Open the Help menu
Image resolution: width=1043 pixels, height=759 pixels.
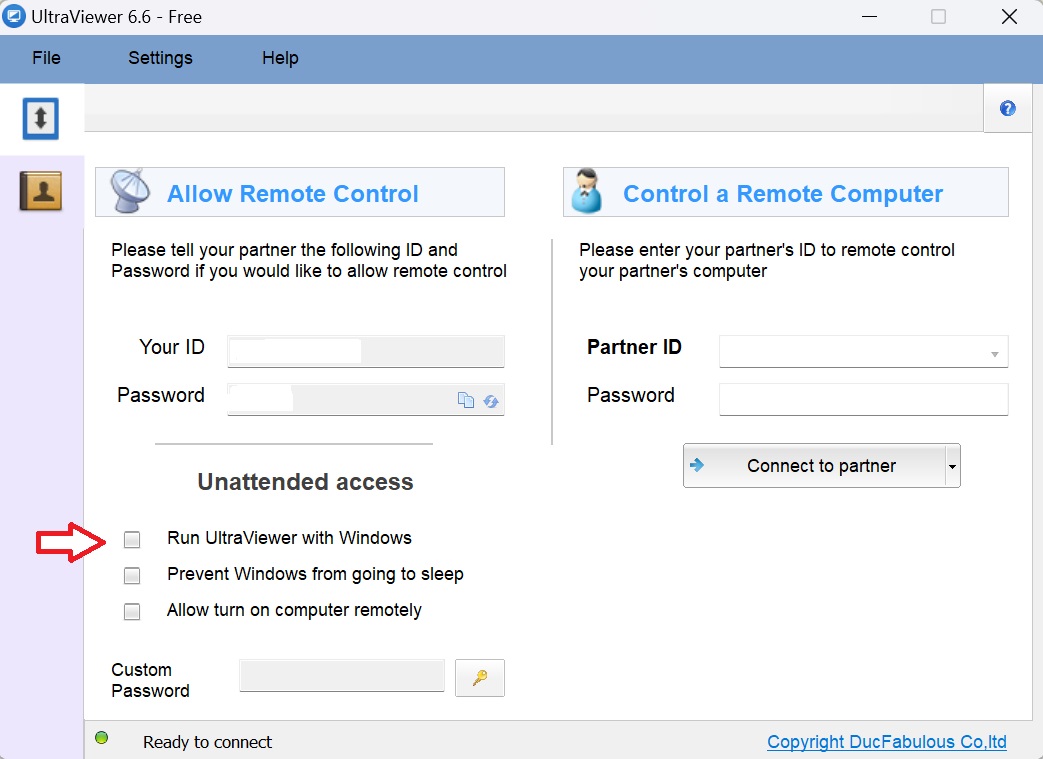pos(280,58)
